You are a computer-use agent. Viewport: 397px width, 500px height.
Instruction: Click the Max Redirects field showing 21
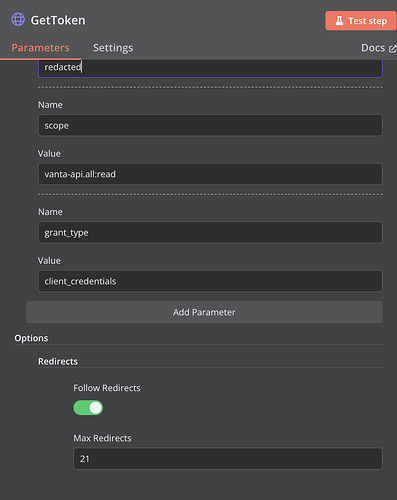pos(228,459)
